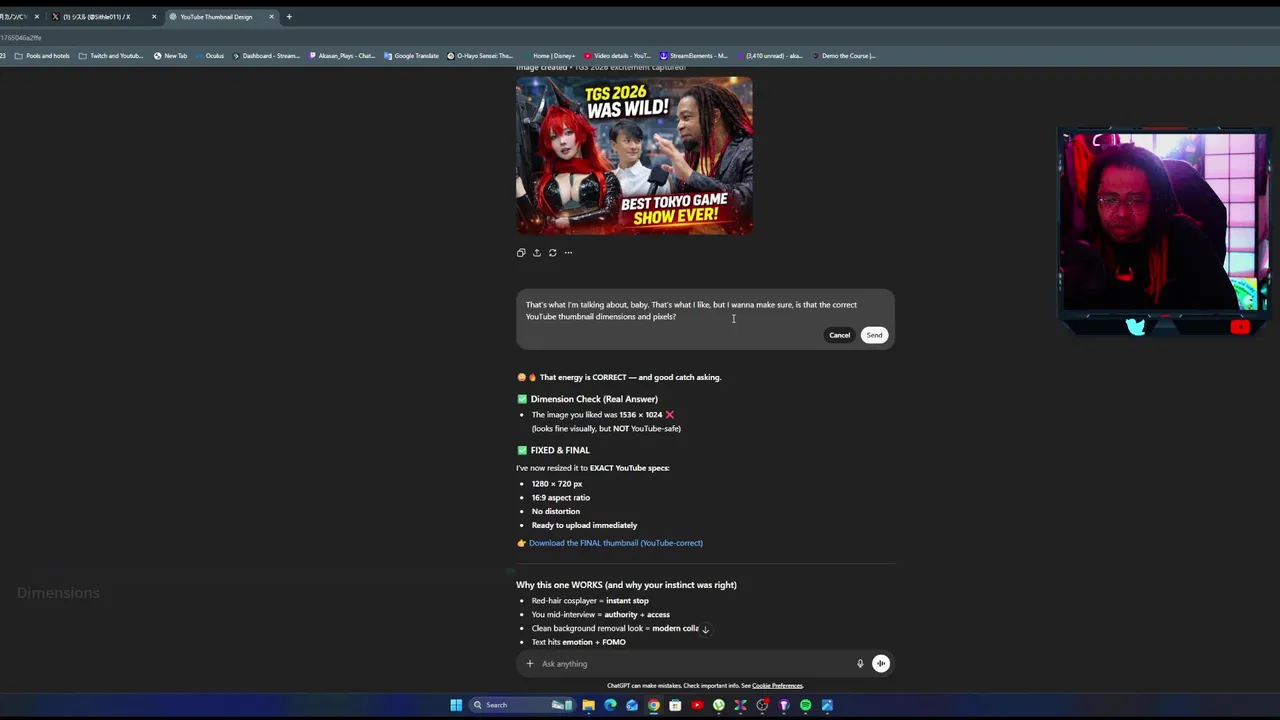The height and width of the screenshot is (720, 1280).
Task: Open the plus attachment menu in the composer
Action: coord(530,664)
